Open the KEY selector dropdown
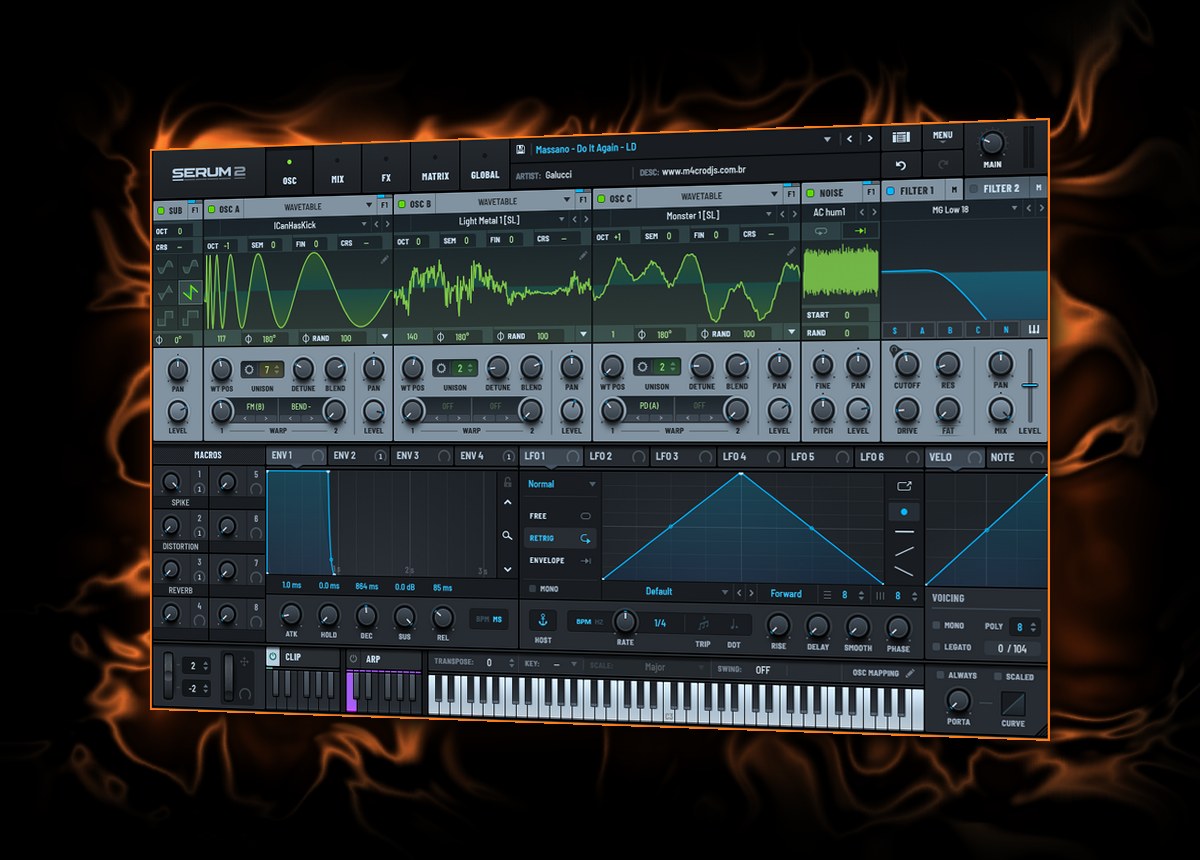The image size is (1200, 860). tap(556, 664)
